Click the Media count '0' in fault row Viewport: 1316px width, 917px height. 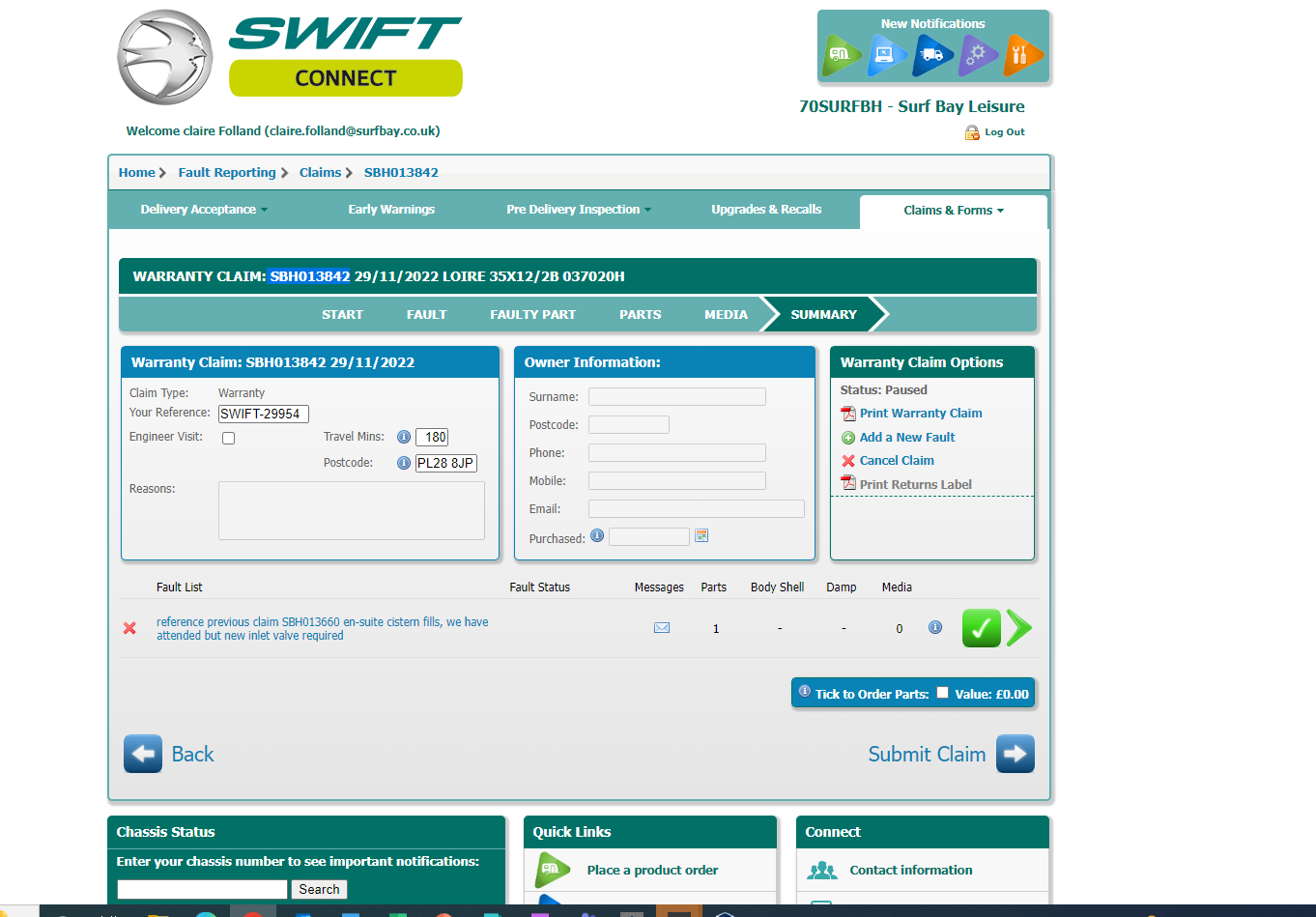(x=900, y=629)
